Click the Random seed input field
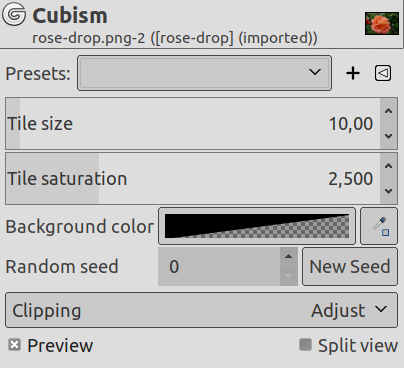 pyautogui.click(x=219, y=267)
